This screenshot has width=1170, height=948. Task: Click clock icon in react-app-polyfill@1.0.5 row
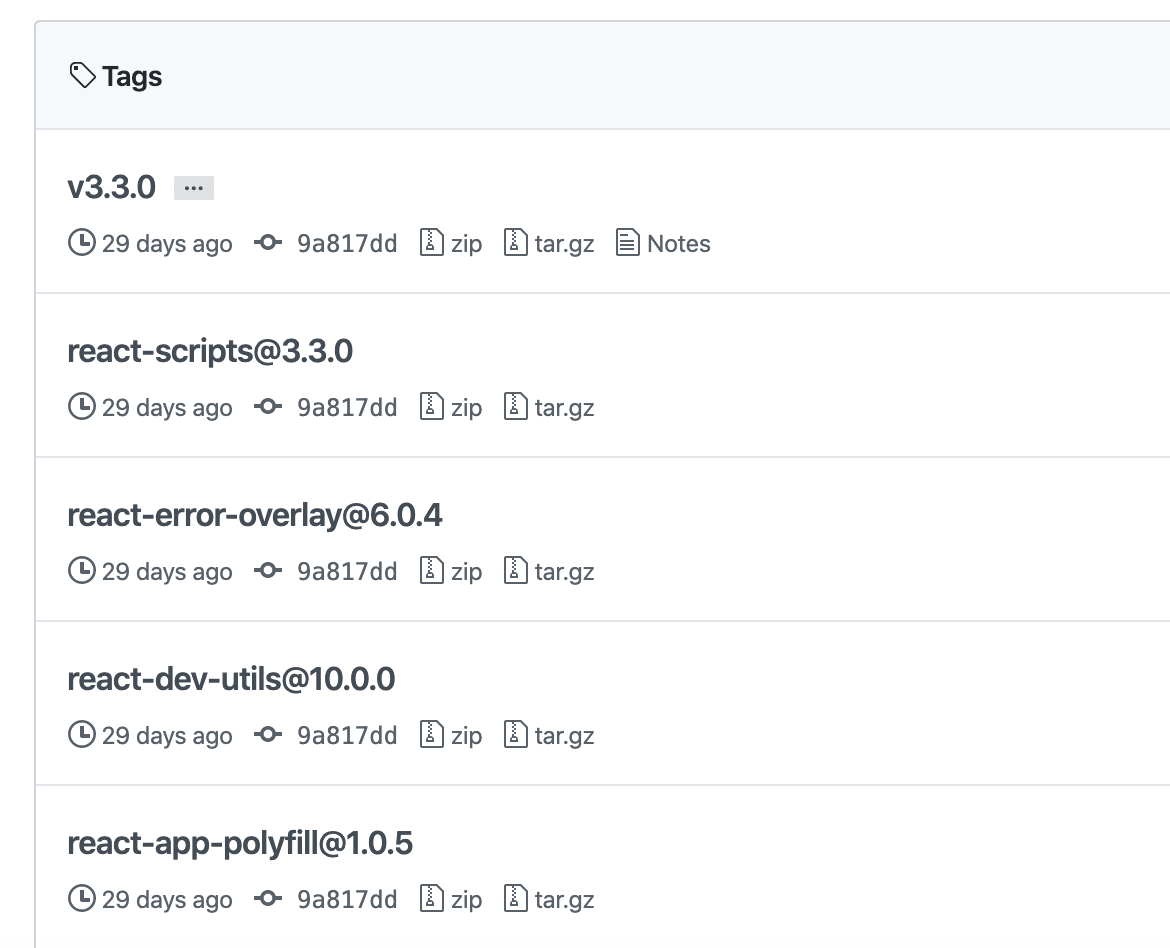point(81,899)
